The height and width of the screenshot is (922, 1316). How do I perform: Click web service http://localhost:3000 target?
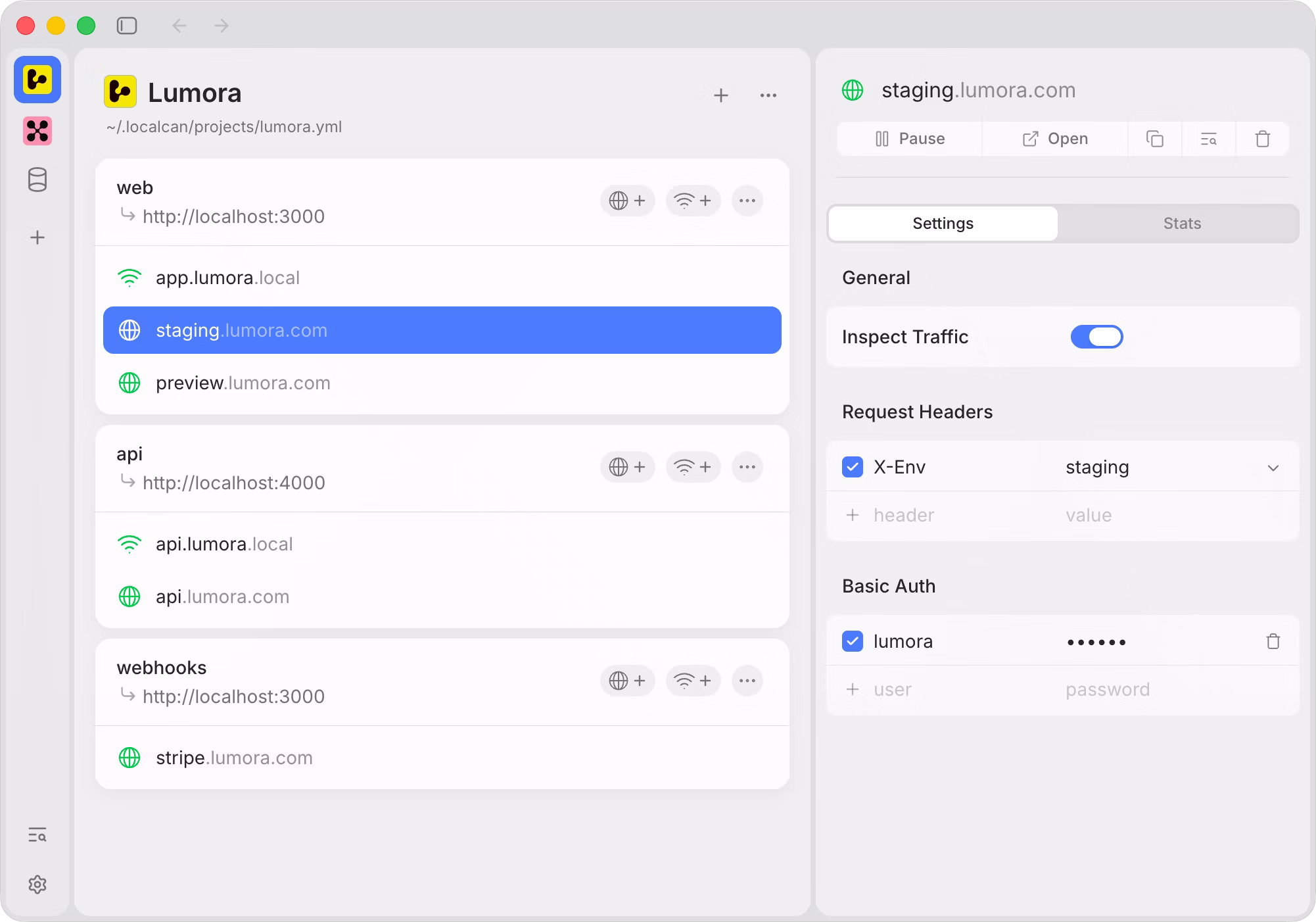233,216
